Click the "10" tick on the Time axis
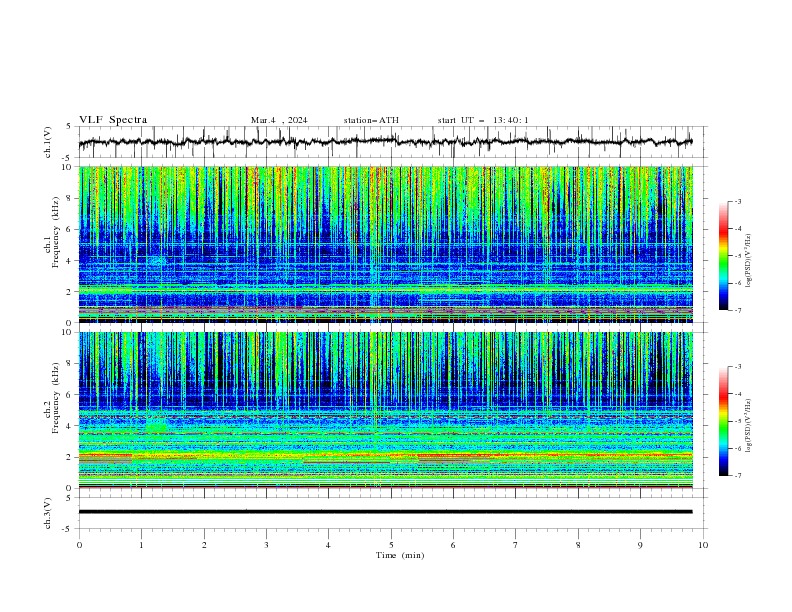This screenshot has width=792, height=612. (703, 545)
